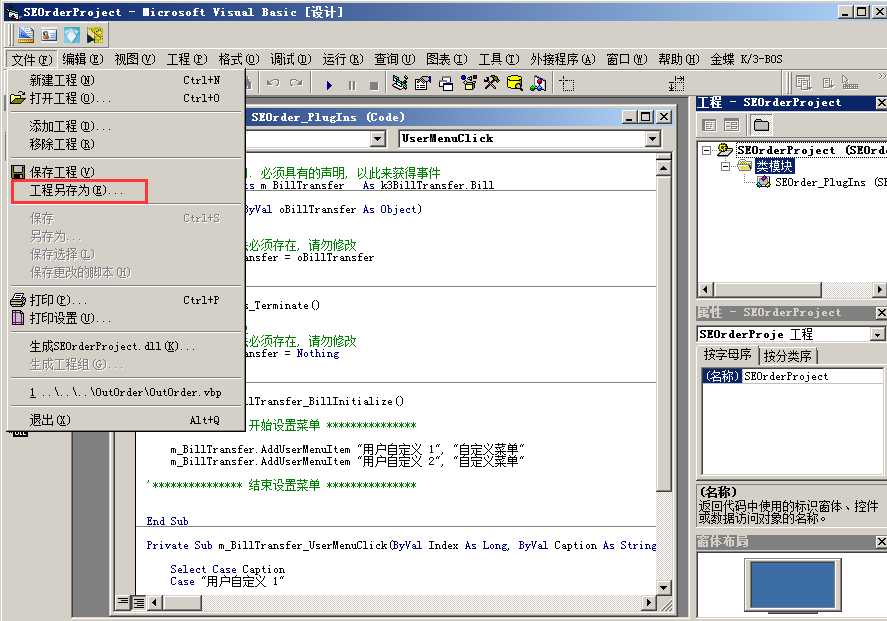Open the UserMenuClick procedure dropdown
This screenshot has height=621, width=887.
(x=653, y=139)
